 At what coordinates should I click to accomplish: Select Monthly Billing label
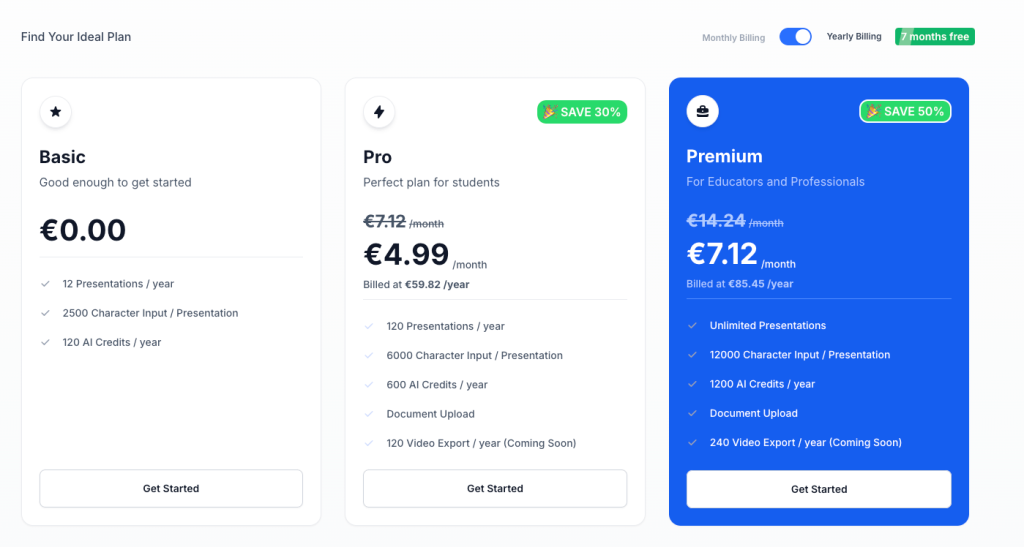click(733, 38)
